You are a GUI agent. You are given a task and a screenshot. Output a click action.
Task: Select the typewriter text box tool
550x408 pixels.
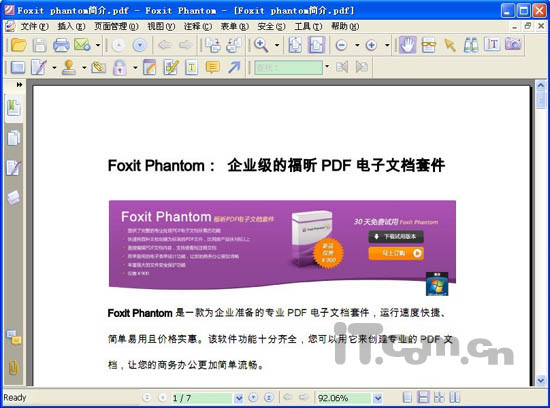coord(192,67)
